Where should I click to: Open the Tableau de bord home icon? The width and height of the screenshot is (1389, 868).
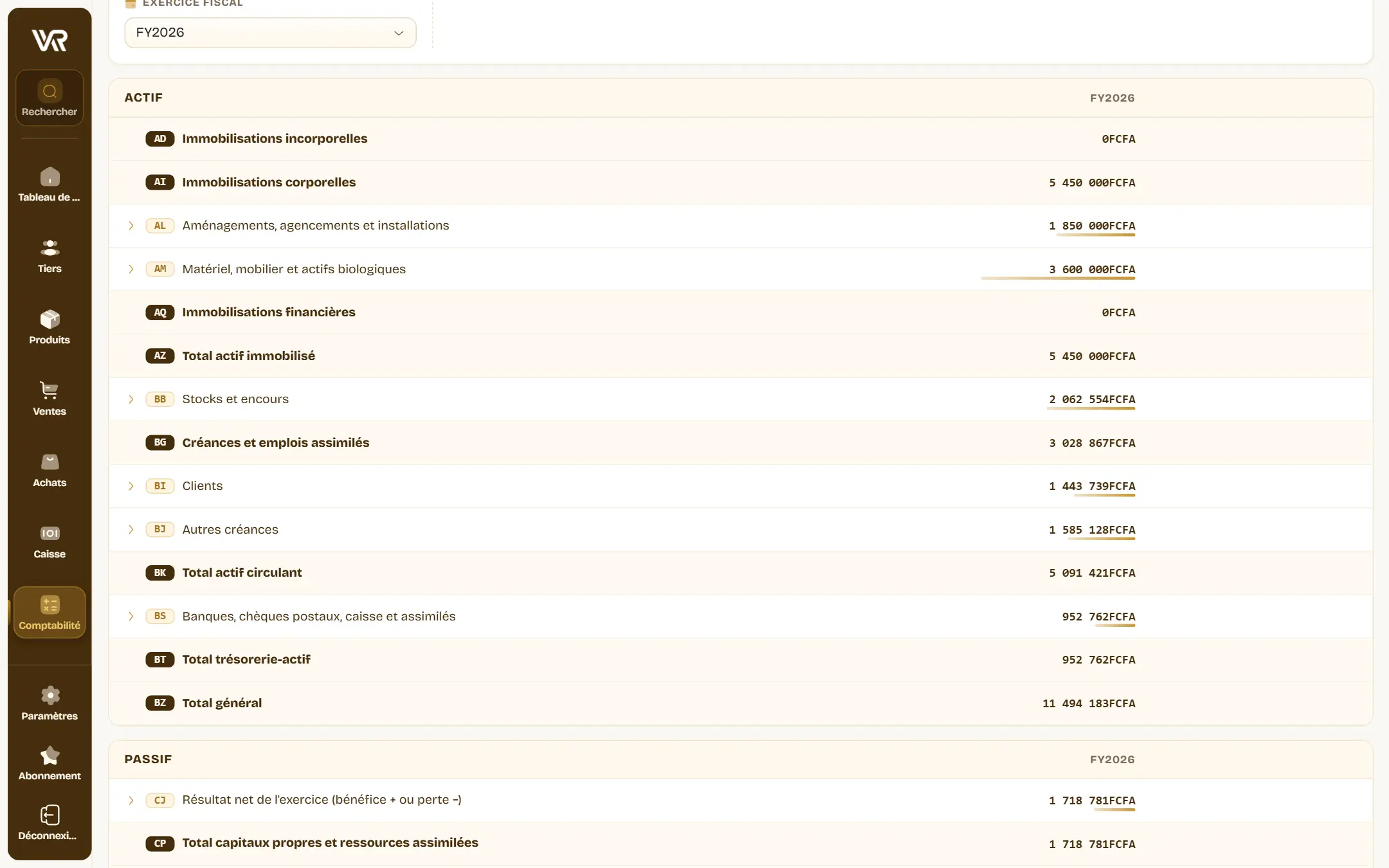point(50,177)
